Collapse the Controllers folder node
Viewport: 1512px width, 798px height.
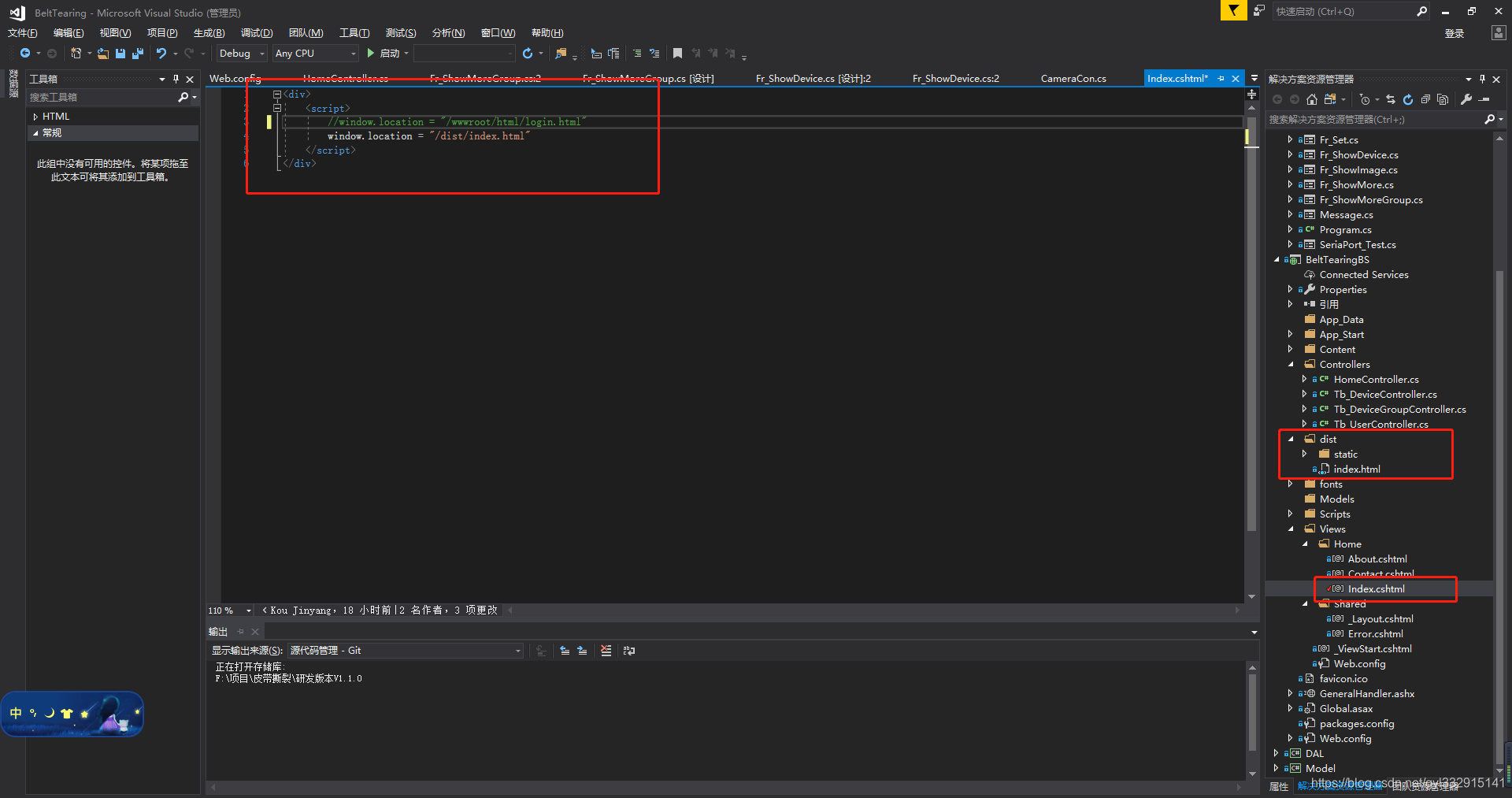(1291, 365)
